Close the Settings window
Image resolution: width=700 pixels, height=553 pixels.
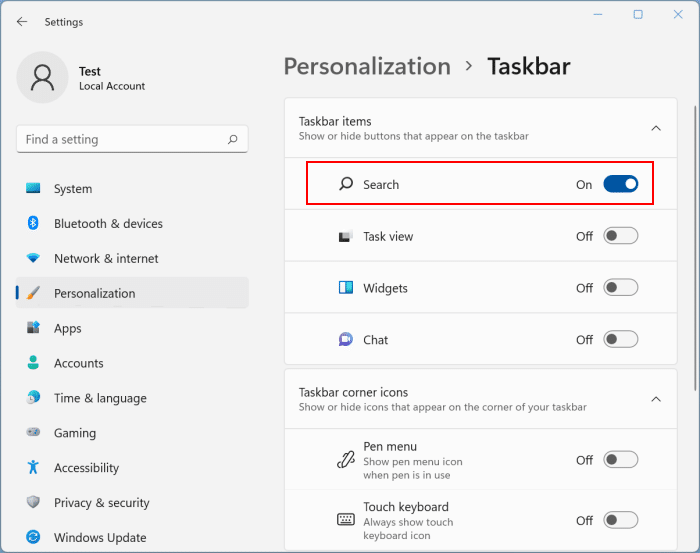point(678,14)
